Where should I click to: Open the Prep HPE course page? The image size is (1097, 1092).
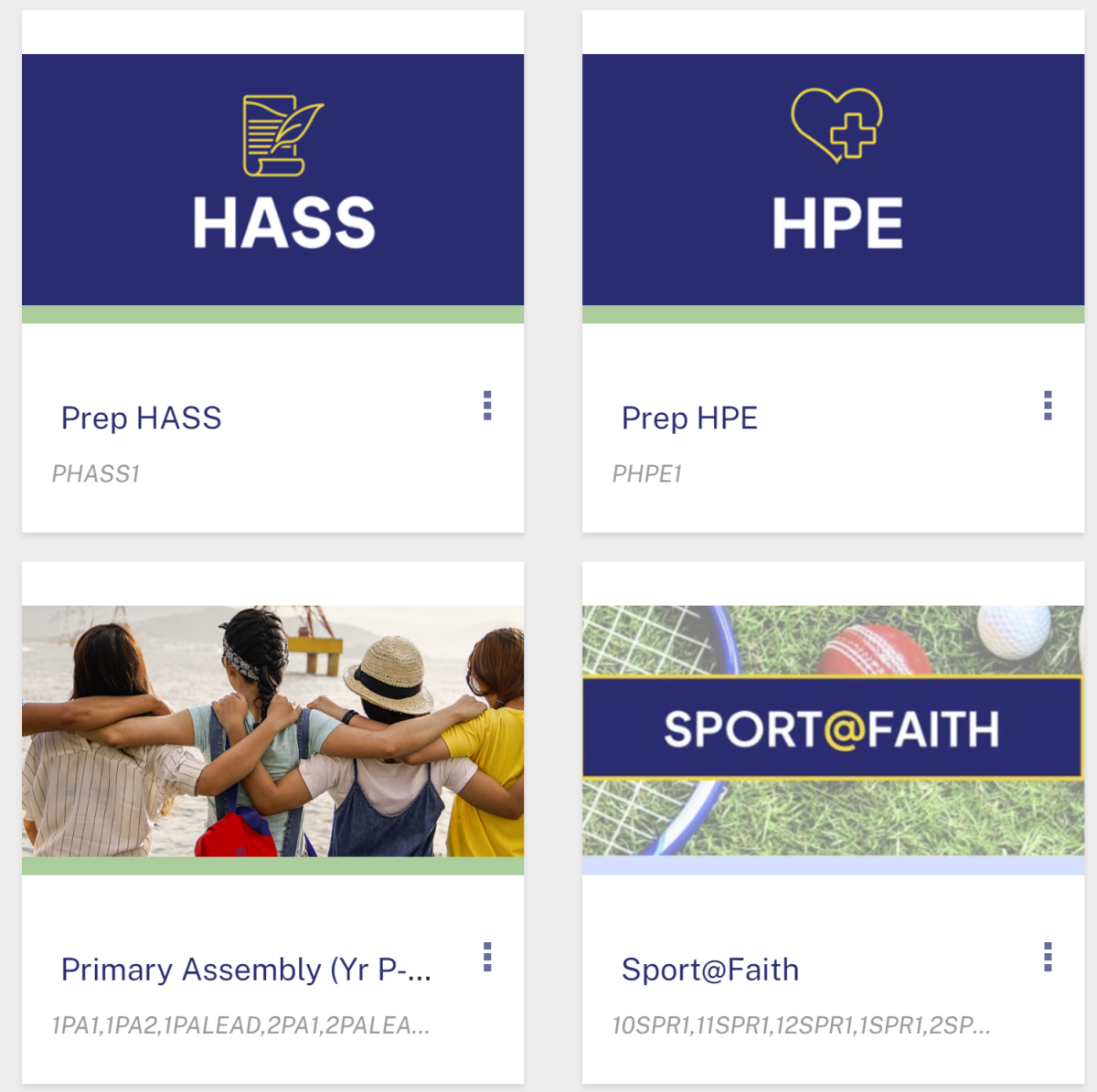(x=689, y=418)
